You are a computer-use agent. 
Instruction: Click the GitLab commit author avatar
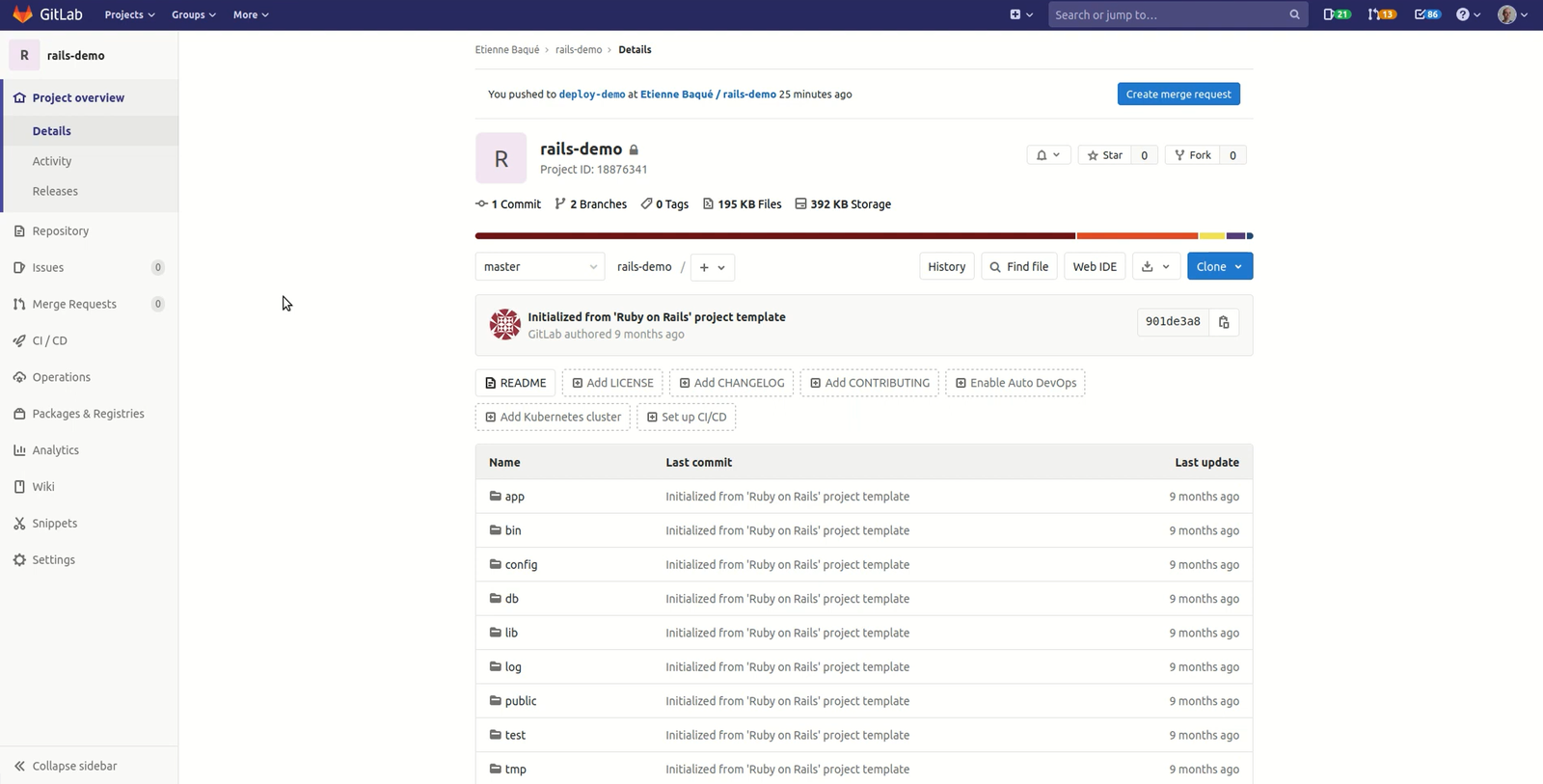tap(504, 325)
